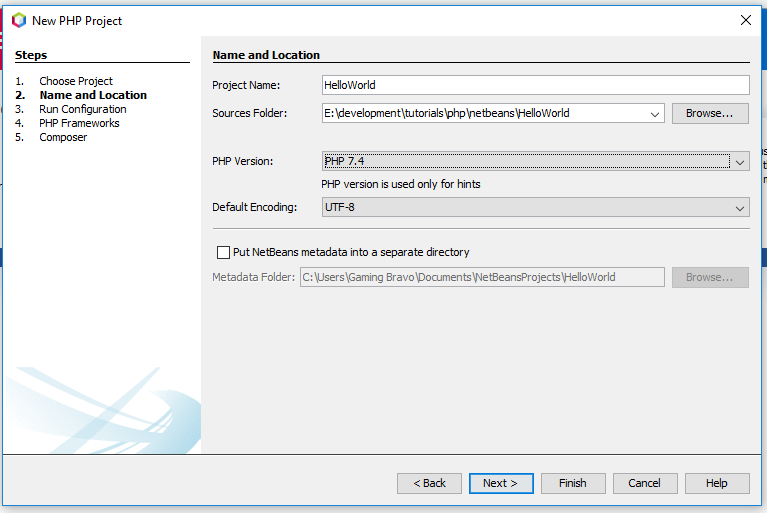Click the New PHP Project window title
767x513 pixels.
pyautogui.click(x=77, y=21)
